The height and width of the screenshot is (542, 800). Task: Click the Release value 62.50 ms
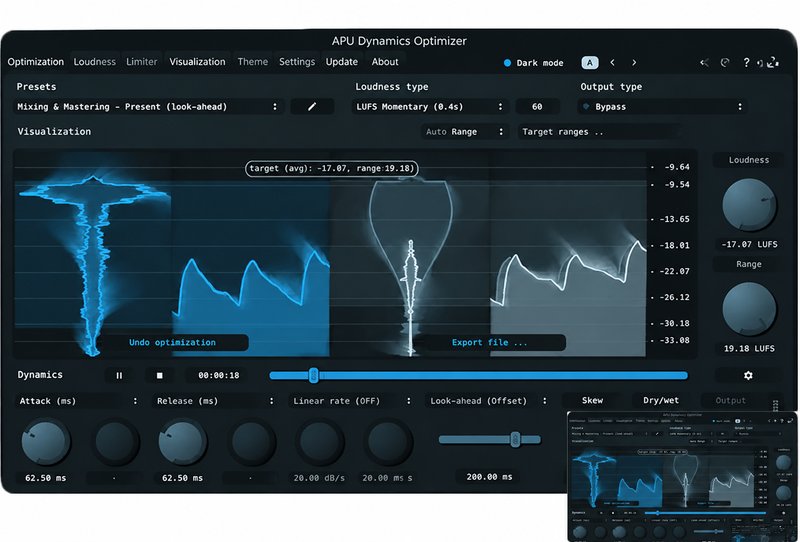(x=182, y=478)
